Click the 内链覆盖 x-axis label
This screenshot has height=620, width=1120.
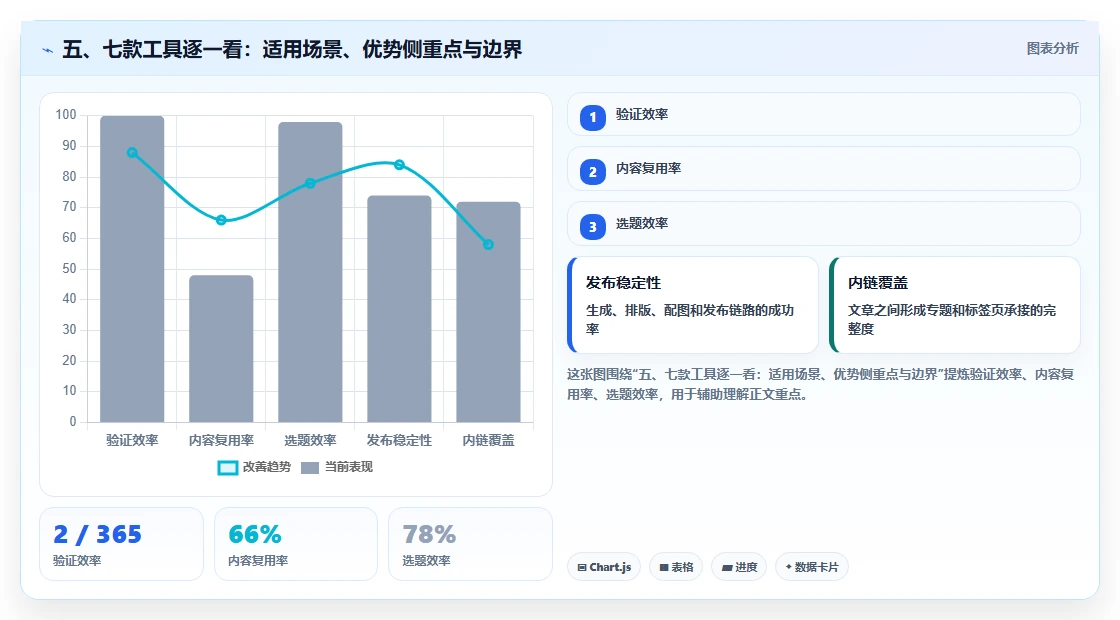tap(489, 441)
